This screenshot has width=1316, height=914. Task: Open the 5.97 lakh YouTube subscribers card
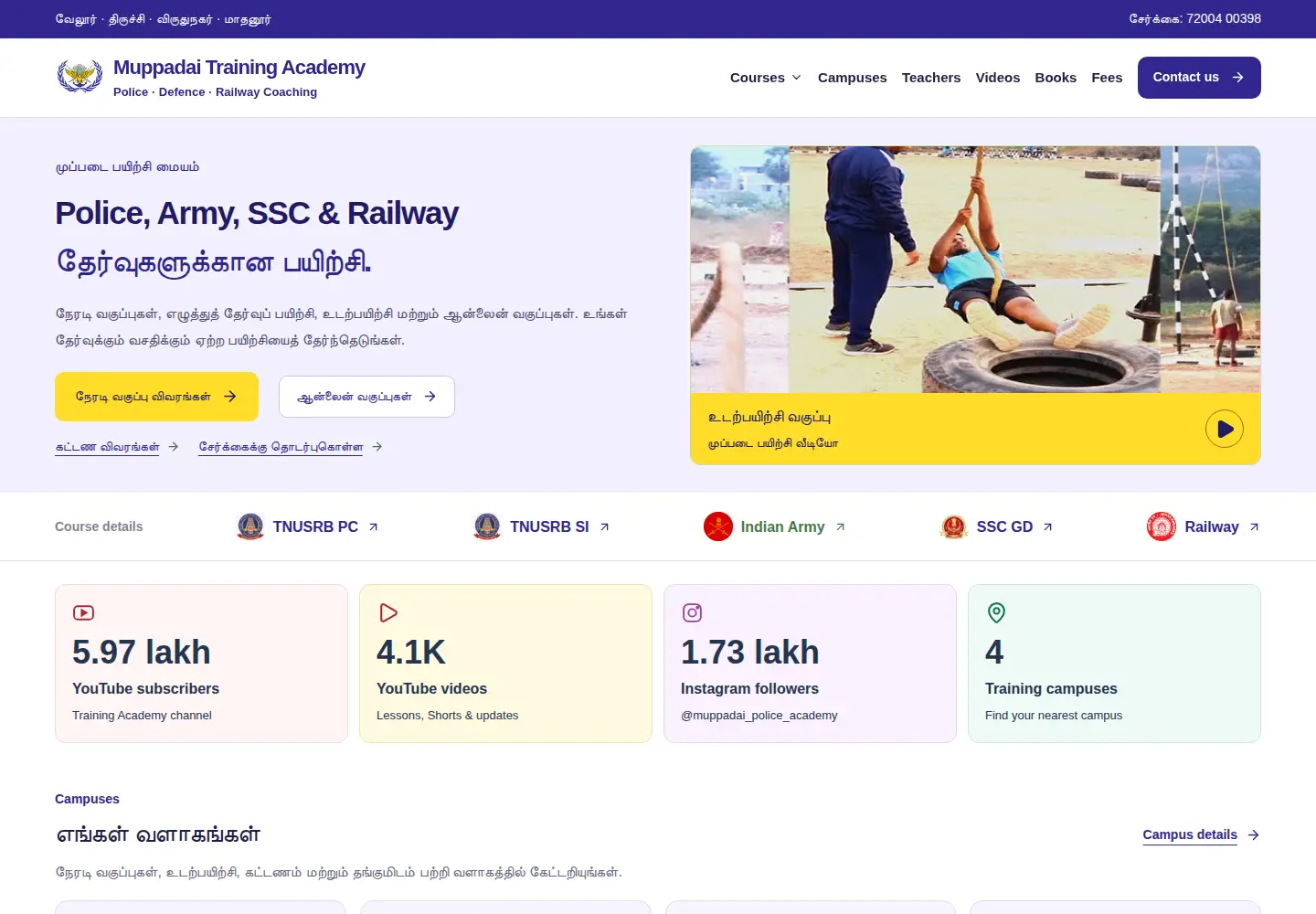201,664
